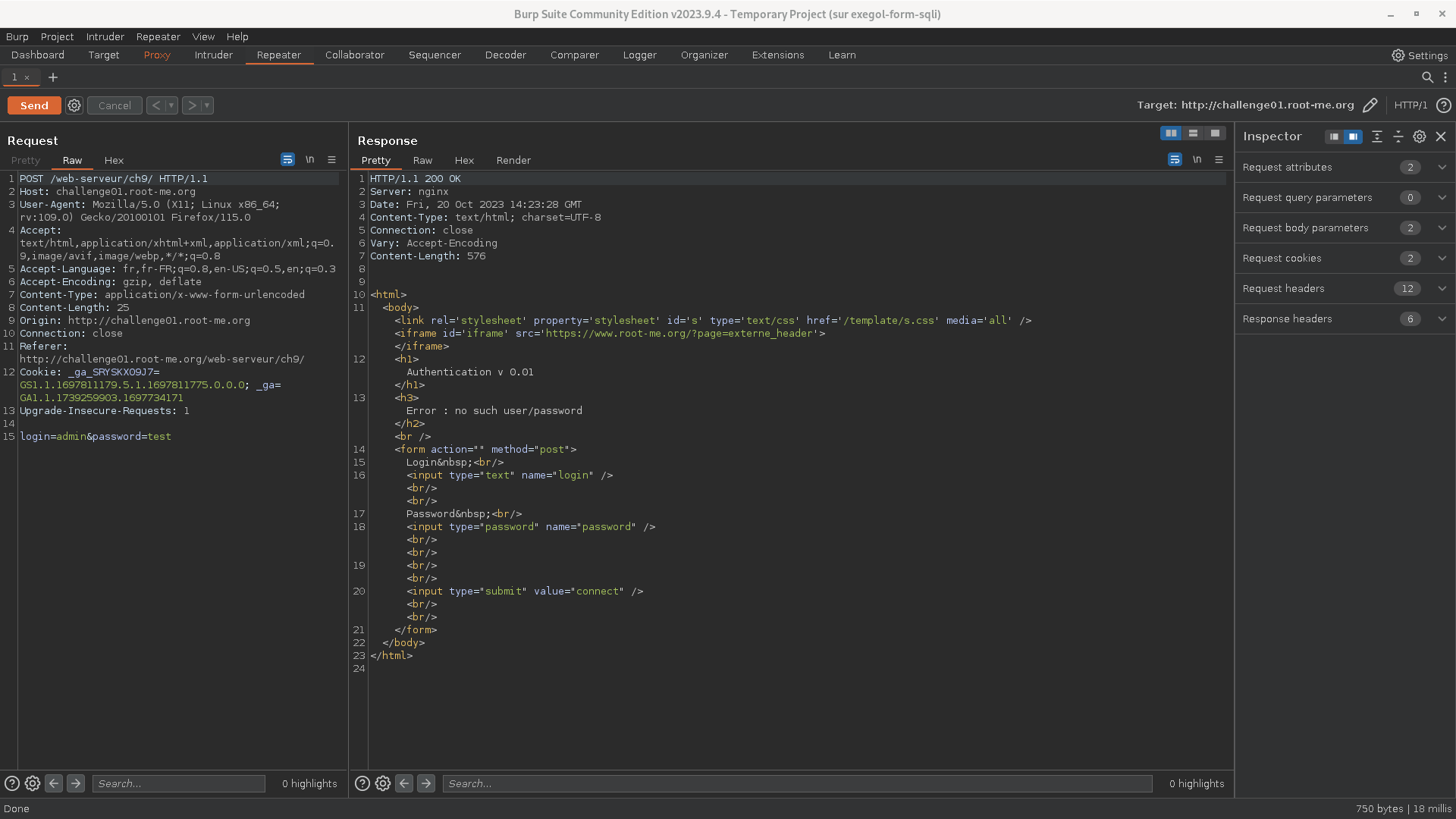
Task: Select top-bottom request/response layout
Action: [1193, 133]
